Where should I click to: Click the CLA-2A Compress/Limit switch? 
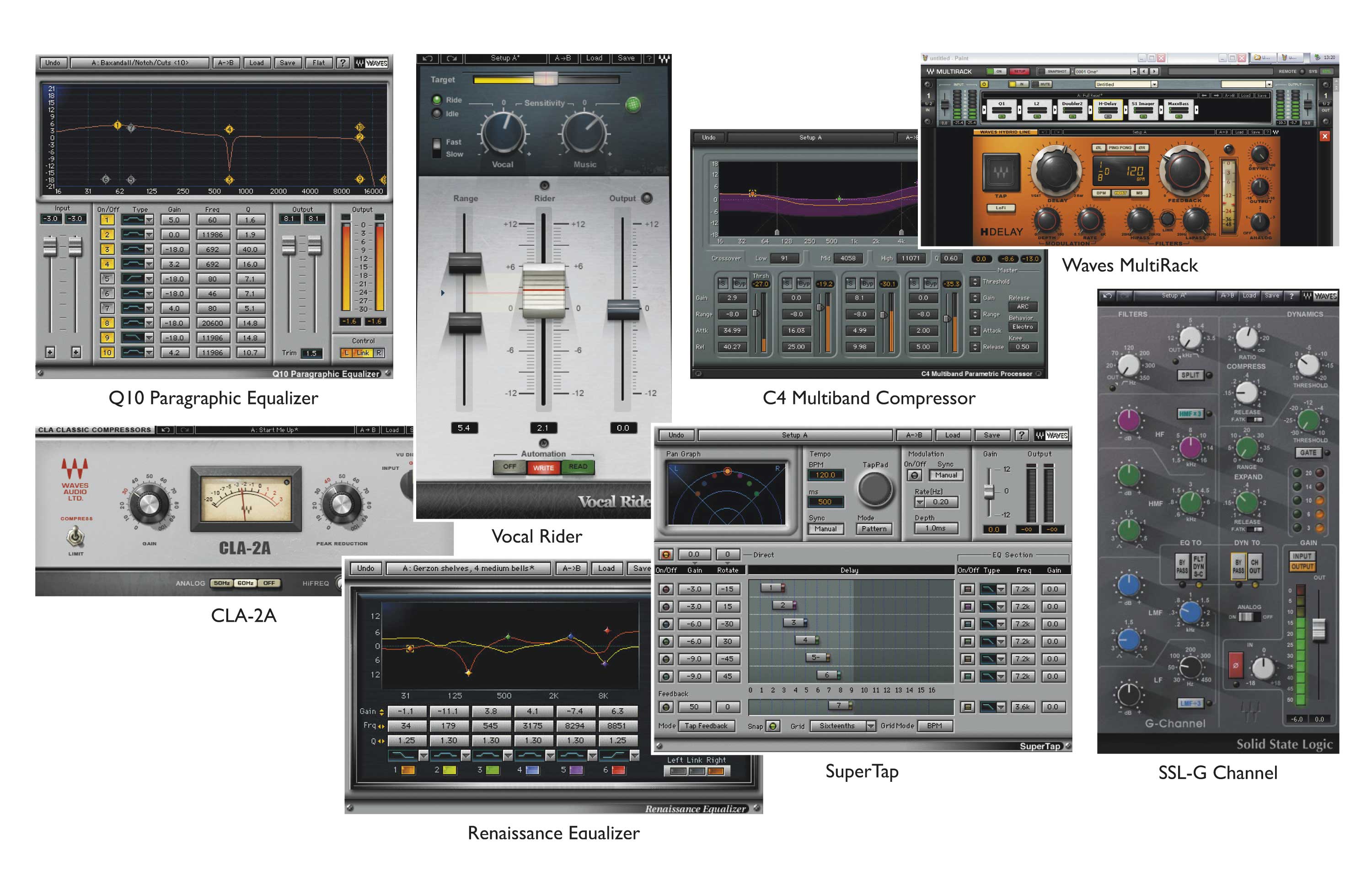coord(75,536)
